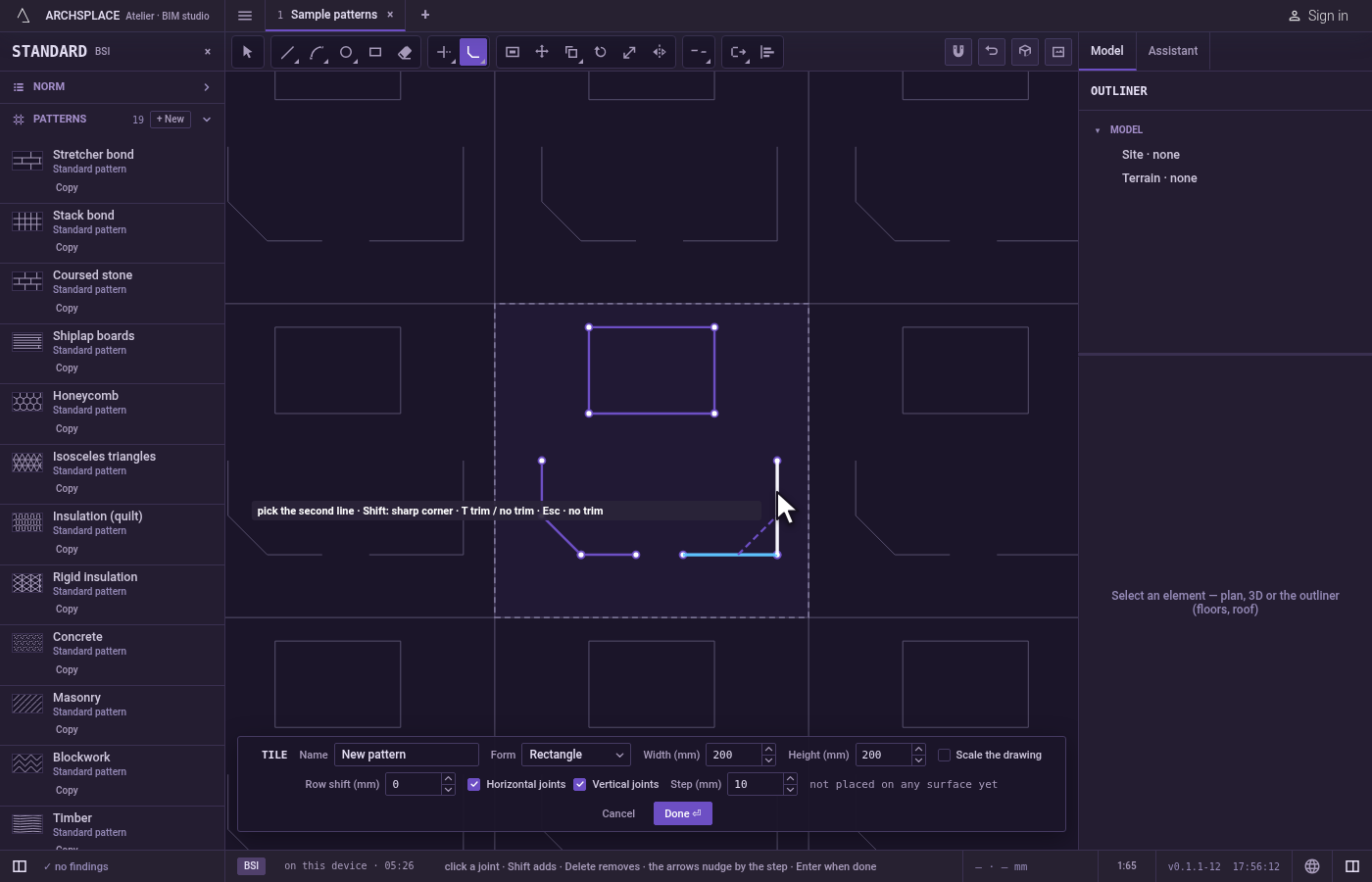
Task: Click the Cancel button
Action: click(618, 813)
